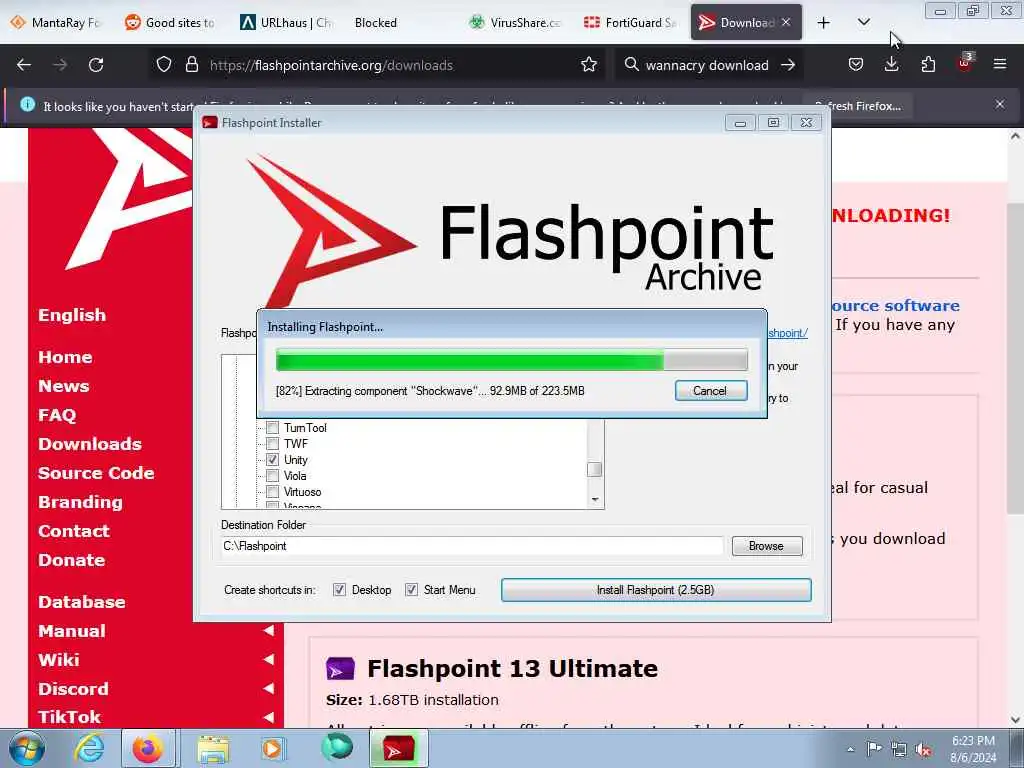
Task: Toggle the Start Menu shortcut checkbox
Action: [x=411, y=590]
